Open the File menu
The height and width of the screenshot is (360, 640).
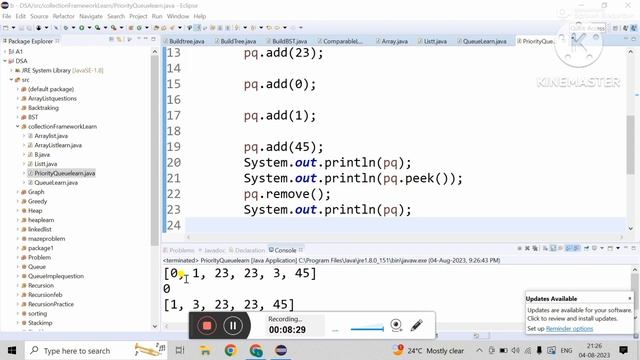(x=7, y=16)
